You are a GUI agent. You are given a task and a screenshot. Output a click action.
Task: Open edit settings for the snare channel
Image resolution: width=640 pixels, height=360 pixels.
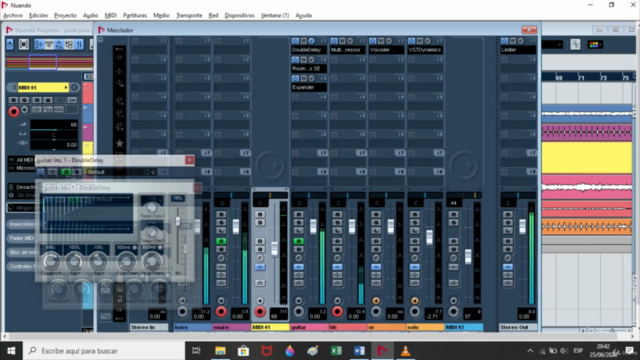[x=221, y=258]
